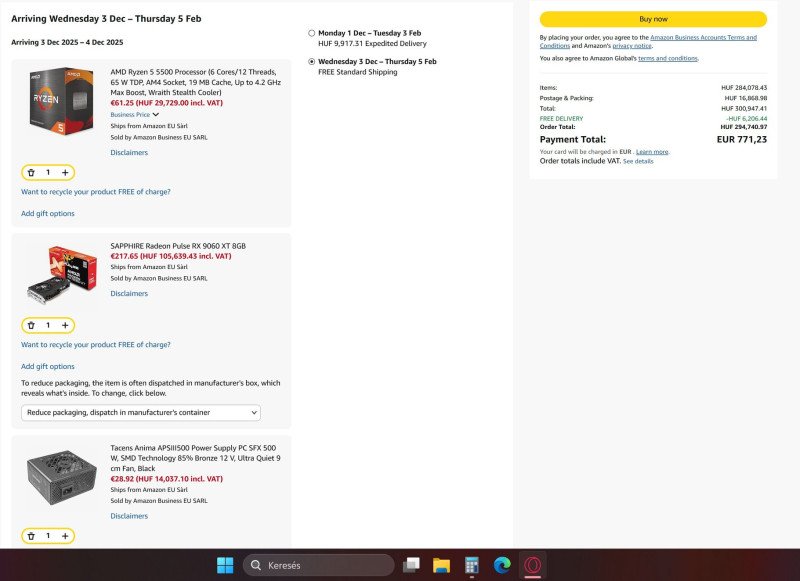800x581 pixels.
Task: Click the €28.92 price text
Action: click(167, 478)
